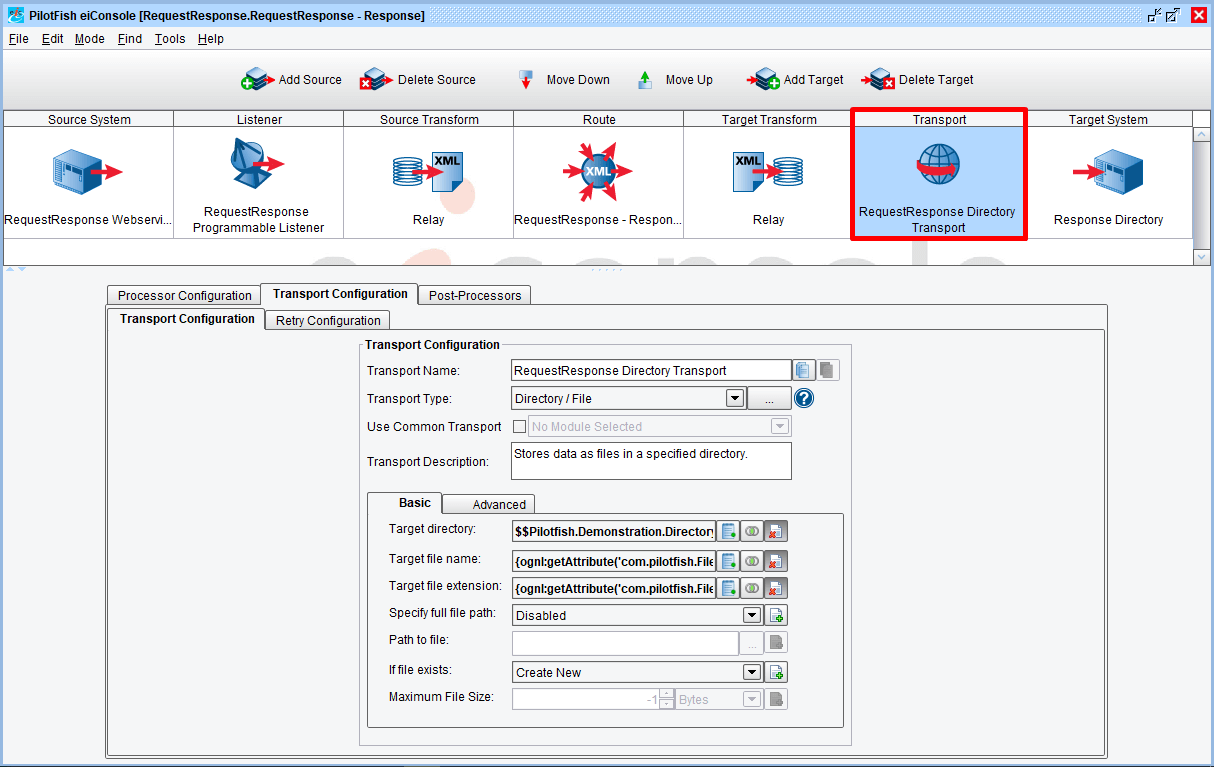This screenshot has height=767, width=1214.
Task: Select the Directory Transport globe icon
Action: [x=938, y=166]
